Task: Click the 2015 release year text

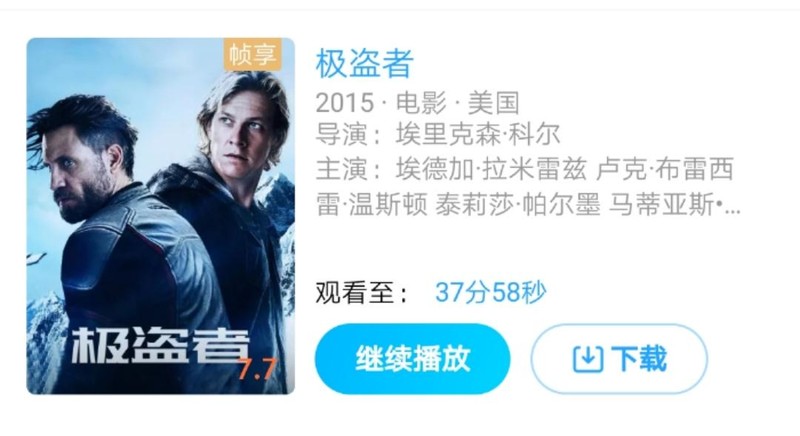Action: pos(345,103)
